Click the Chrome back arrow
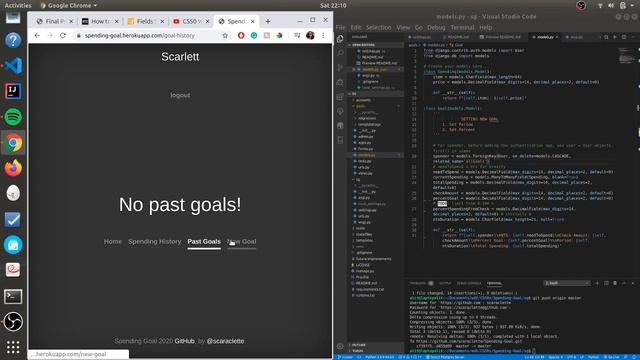The height and width of the screenshot is (360, 640). [x=37, y=36]
